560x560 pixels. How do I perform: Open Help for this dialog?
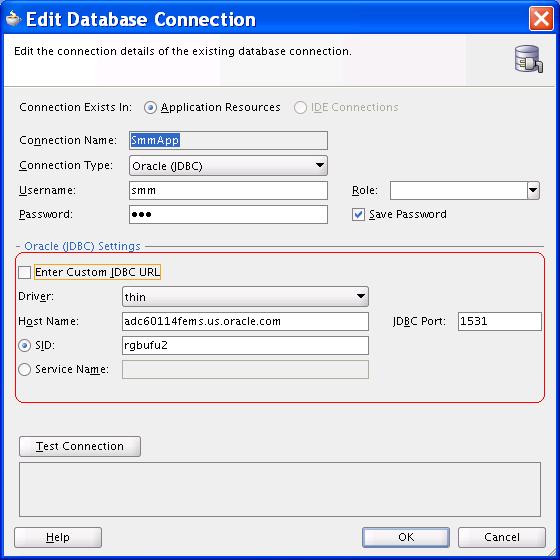(58, 537)
